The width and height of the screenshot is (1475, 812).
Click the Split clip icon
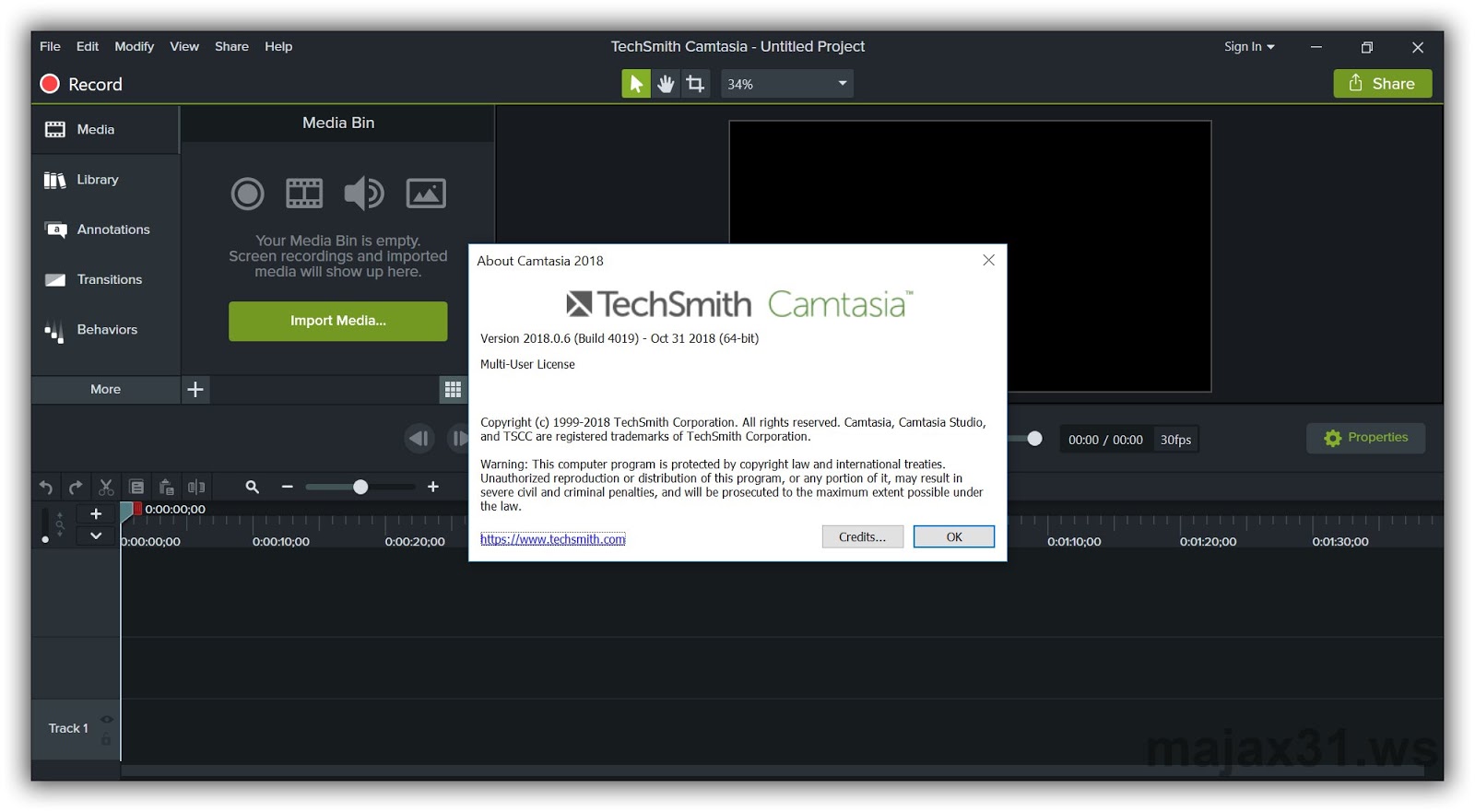point(196,487)
